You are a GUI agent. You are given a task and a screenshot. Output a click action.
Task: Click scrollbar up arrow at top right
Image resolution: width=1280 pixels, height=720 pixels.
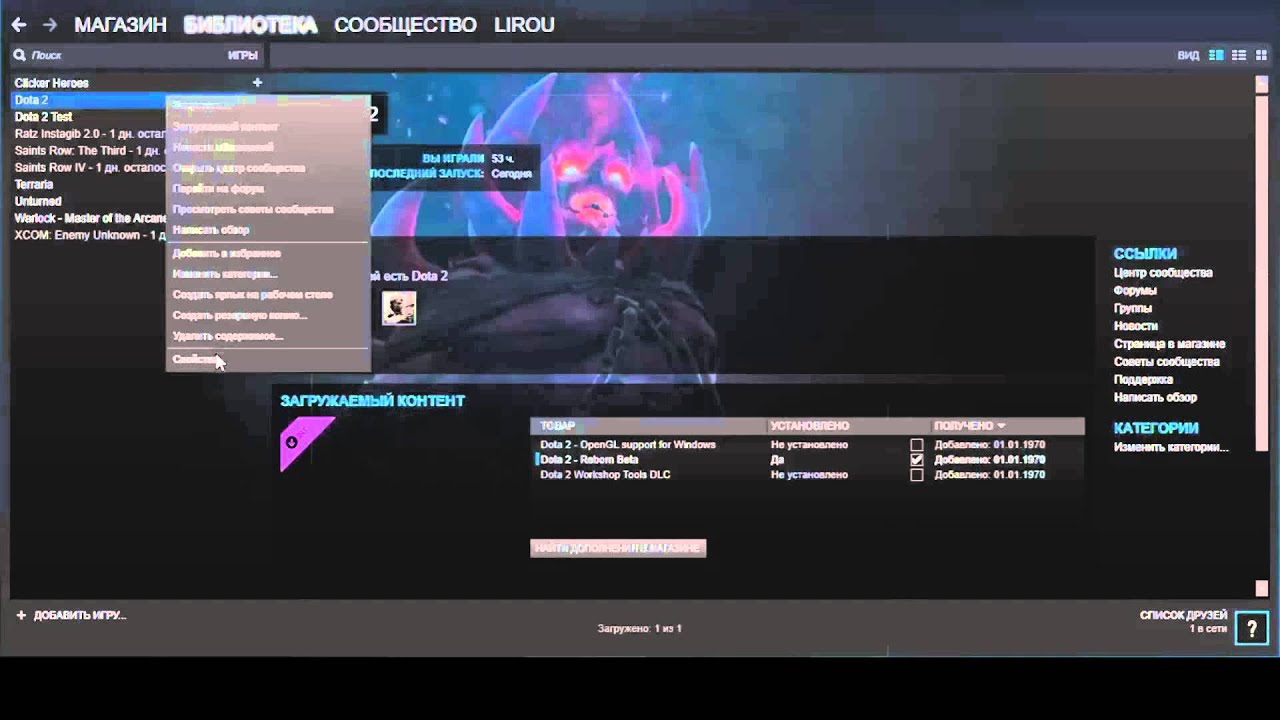pyautogui.click(x=1262, y=84)
